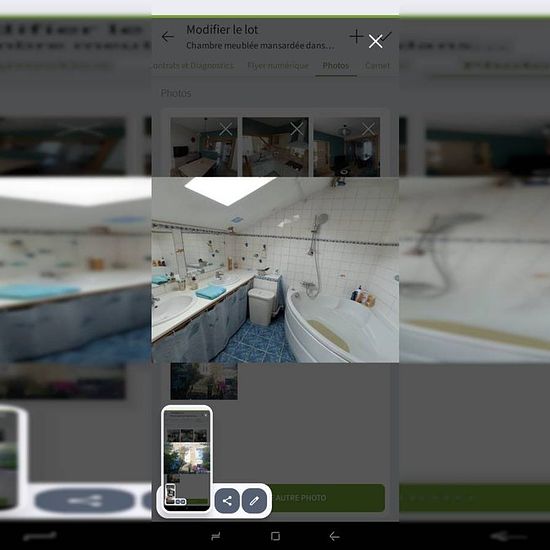
Task: Tap Android home navigation button
Action: click(276, 536)
